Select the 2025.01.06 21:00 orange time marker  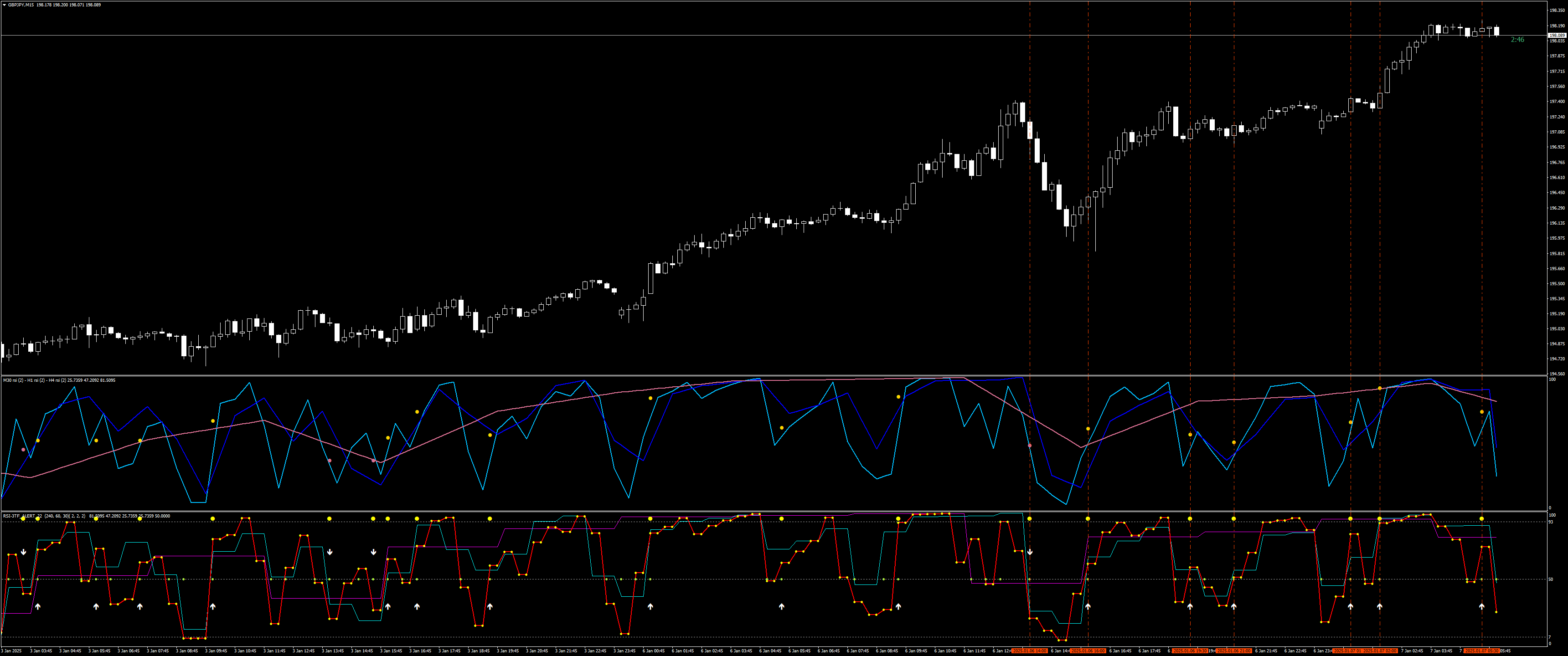(1233, 651)
